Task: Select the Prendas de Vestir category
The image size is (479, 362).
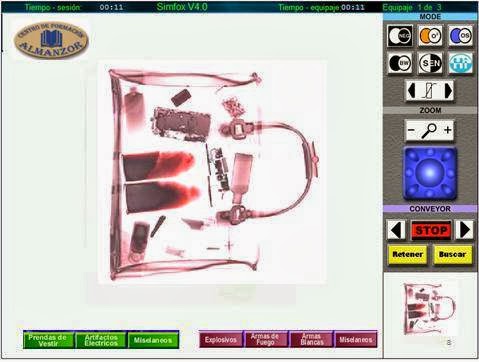Action: pos(49,340)
